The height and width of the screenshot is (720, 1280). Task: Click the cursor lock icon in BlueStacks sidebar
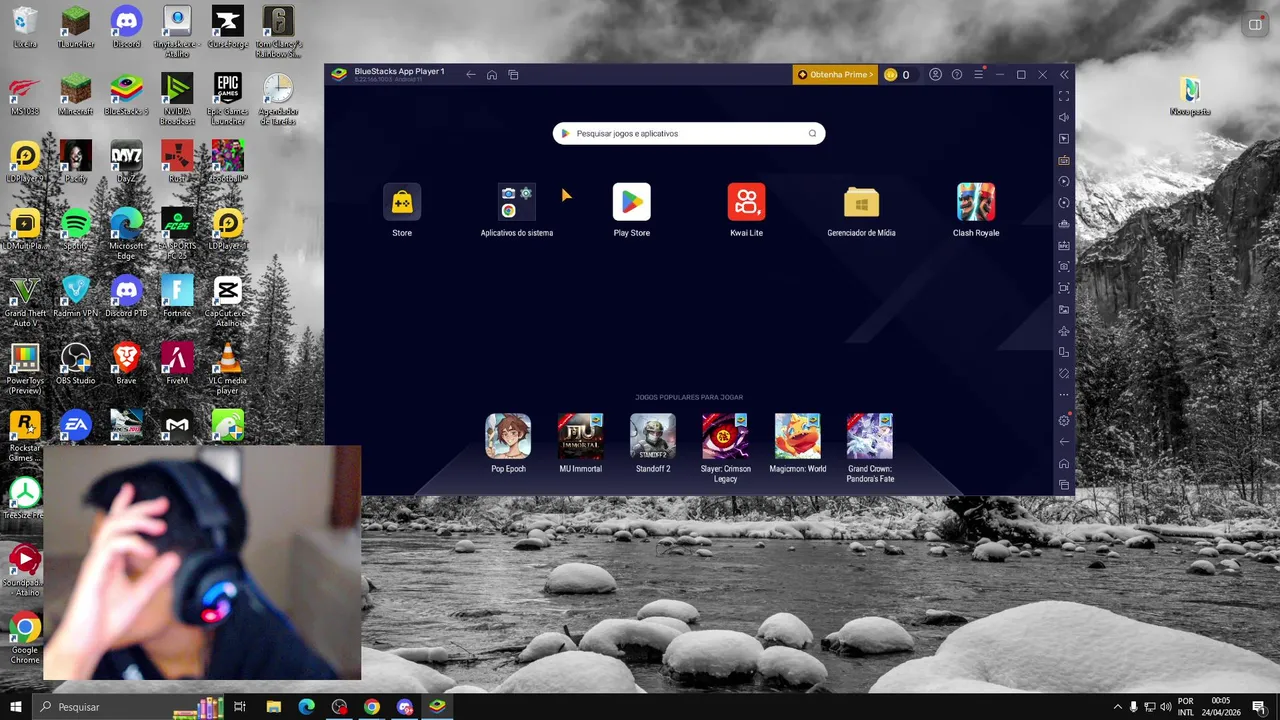(x=1064, y=139)
